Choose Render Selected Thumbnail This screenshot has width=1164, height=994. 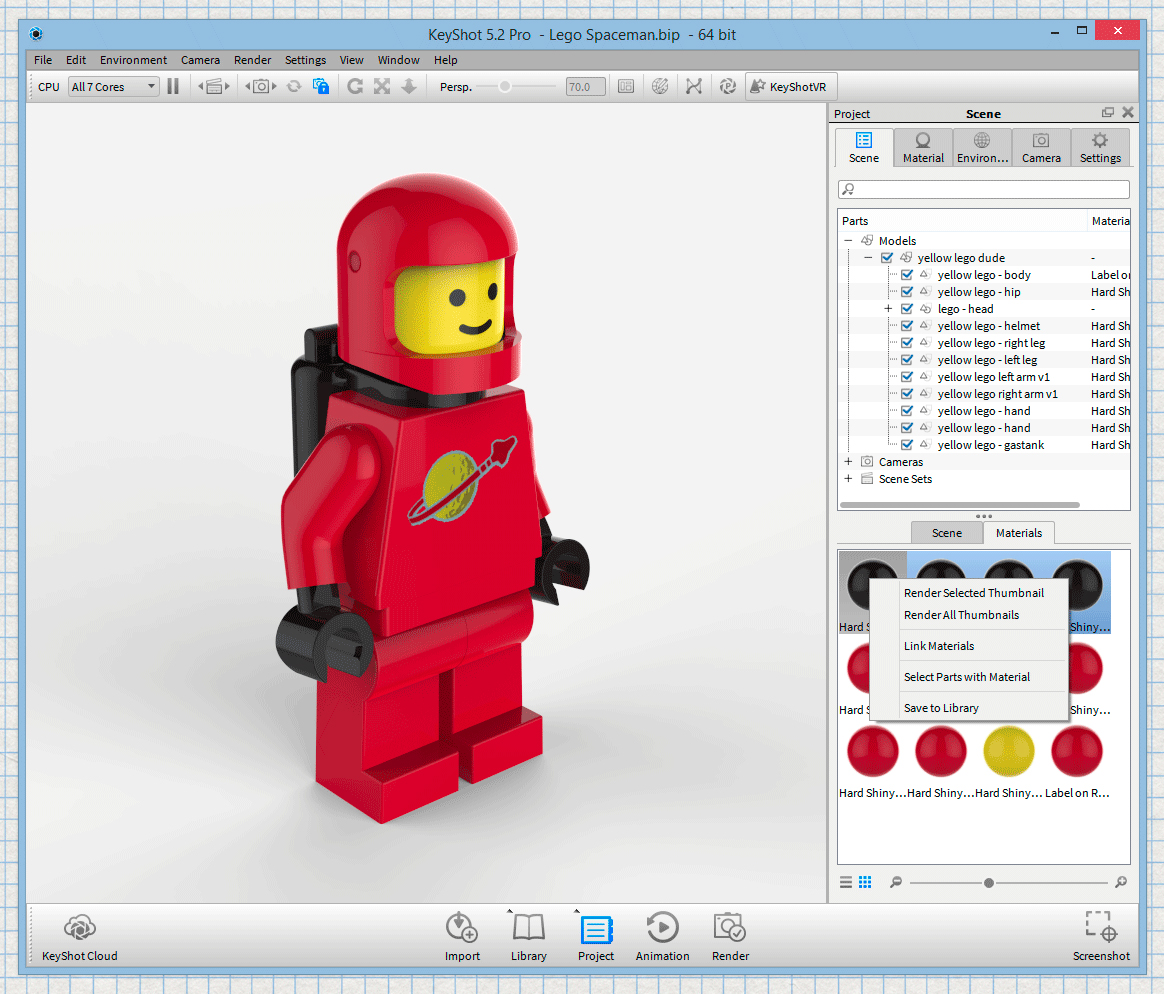(x=973, y=593)
